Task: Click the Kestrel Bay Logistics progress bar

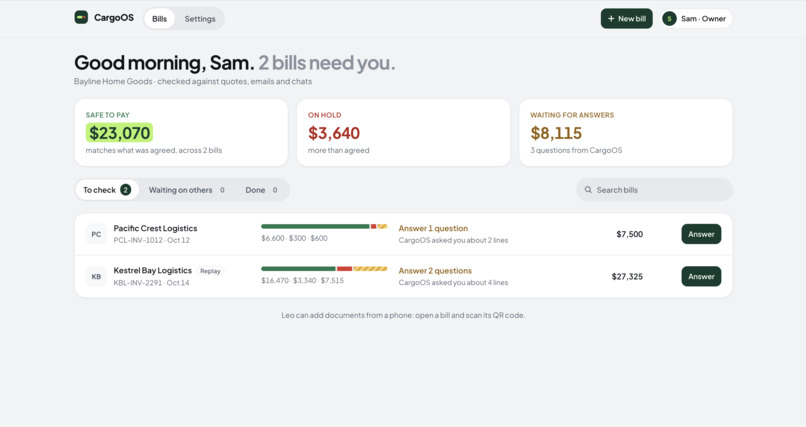Action: [324, 269]
